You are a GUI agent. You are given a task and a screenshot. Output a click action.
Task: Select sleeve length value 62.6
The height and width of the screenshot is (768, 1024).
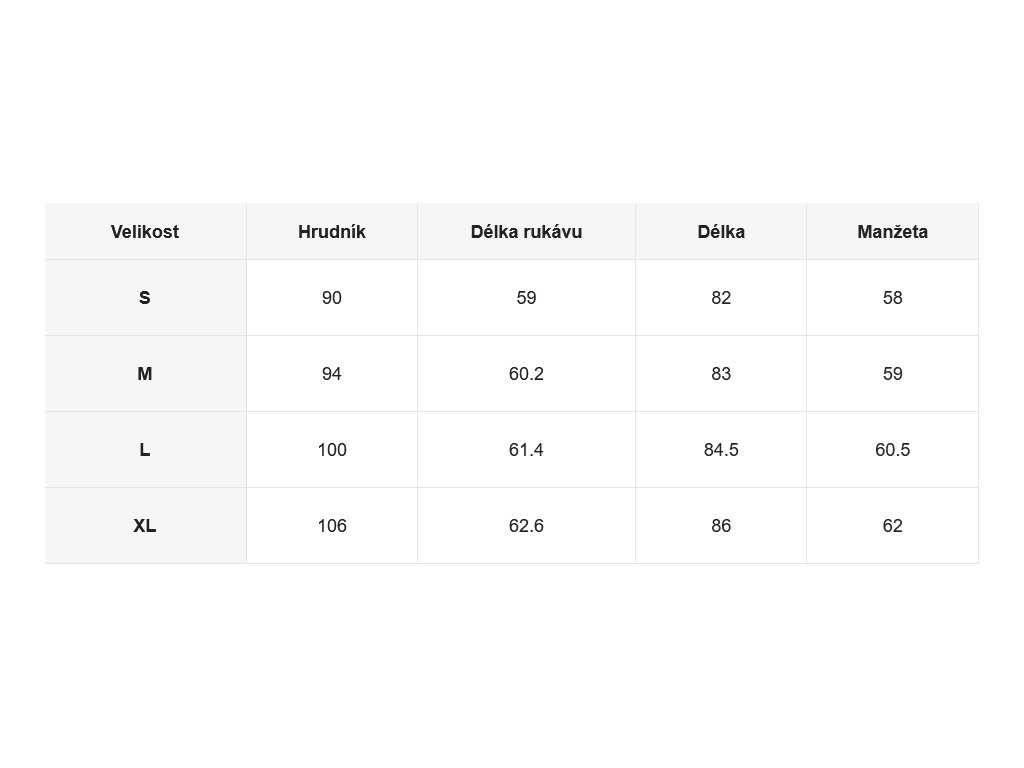pos(526,526)
